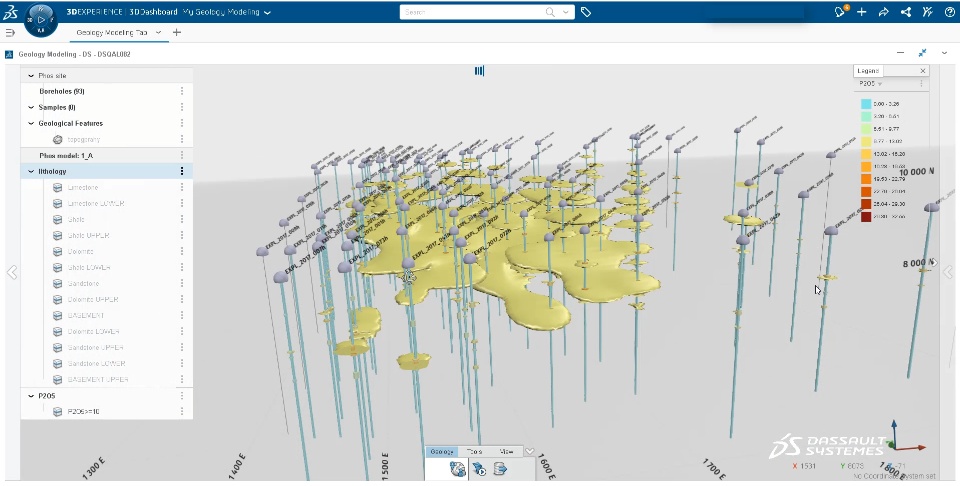Open options menu for Geological Features row
The width and height of the screenshot is (960, 486).
(x=182, y=123)
